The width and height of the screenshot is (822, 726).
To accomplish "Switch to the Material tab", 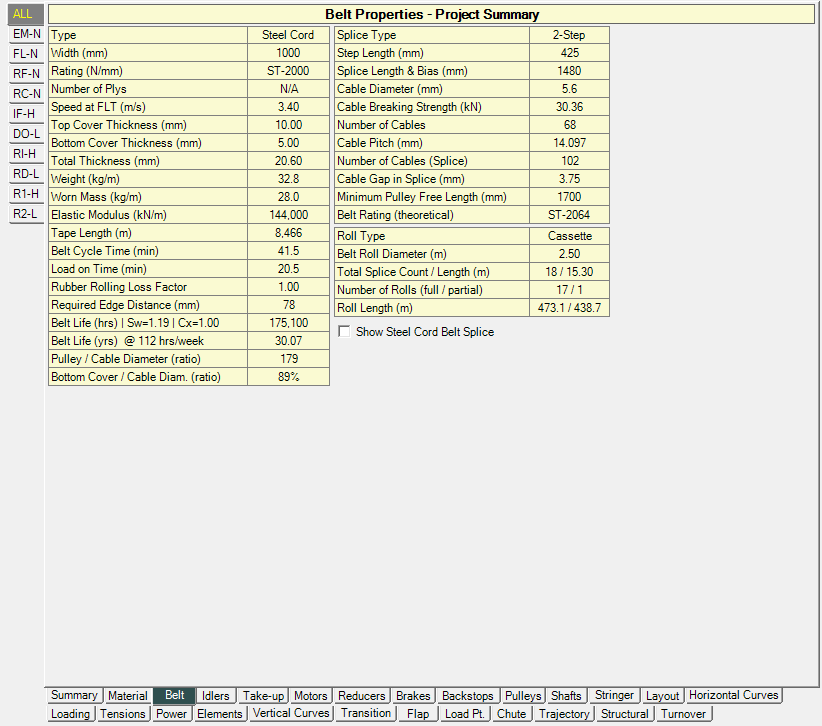I will (x=128, y=696).
